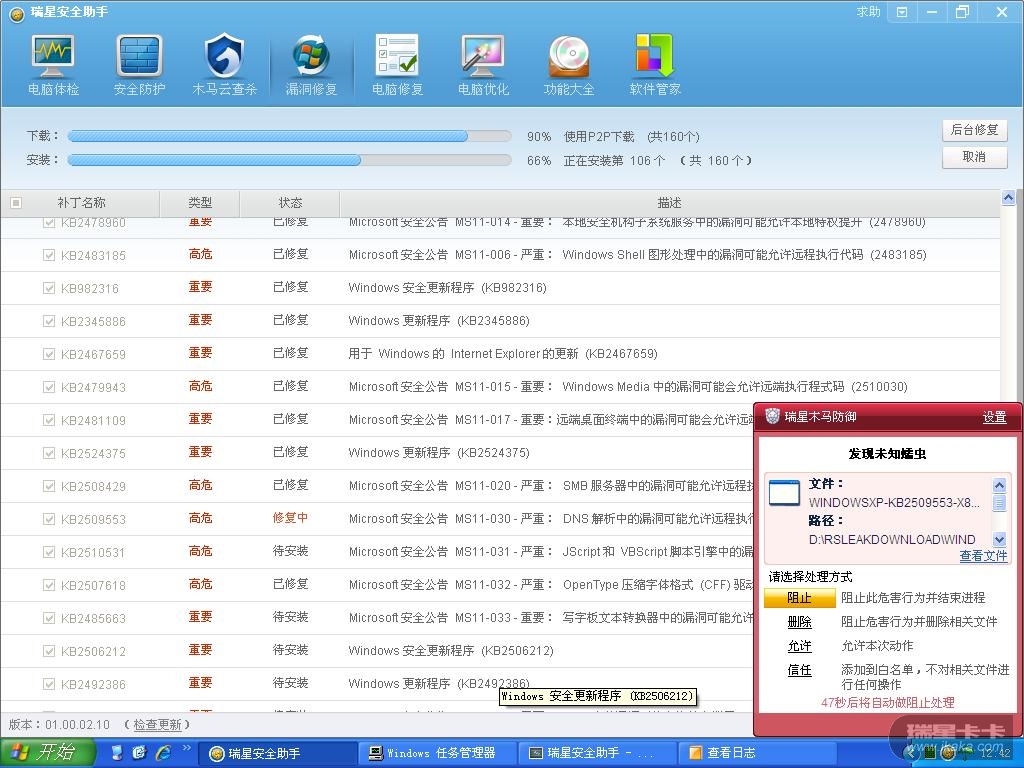This screenshot has width=1024, height=768.
Task: Open the title bar dropdown menu button
Action: [902, 12]
